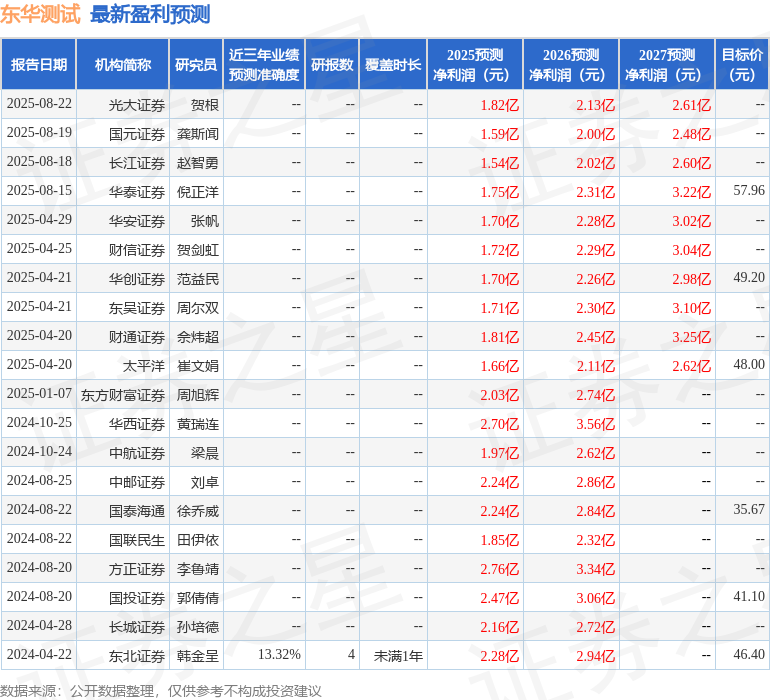Click 2025 forecast value 1.82亿
The height and width of the screenshot is (700, 770).
pyautogui.click(x=499, y=105)
